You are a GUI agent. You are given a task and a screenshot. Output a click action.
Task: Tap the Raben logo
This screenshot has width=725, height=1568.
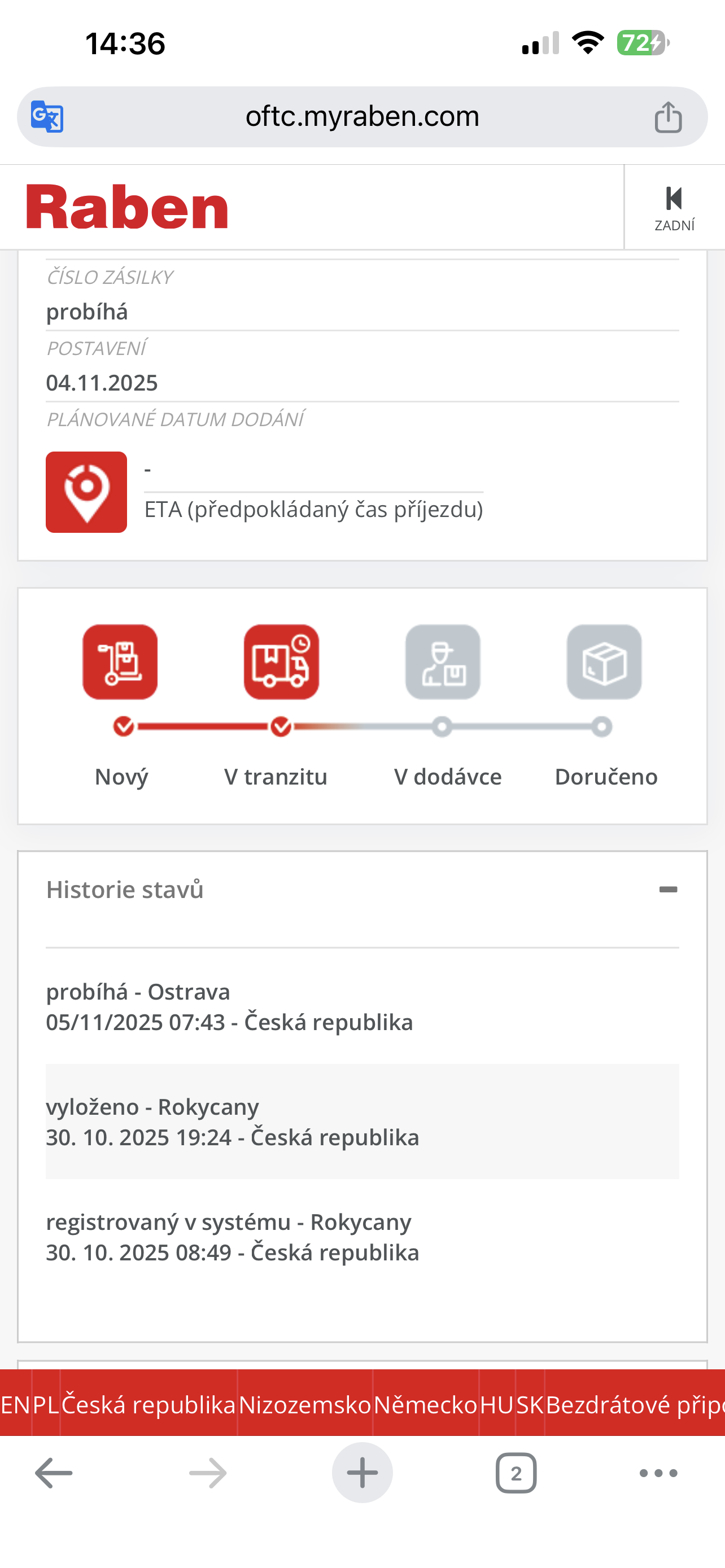coord(126,207)
